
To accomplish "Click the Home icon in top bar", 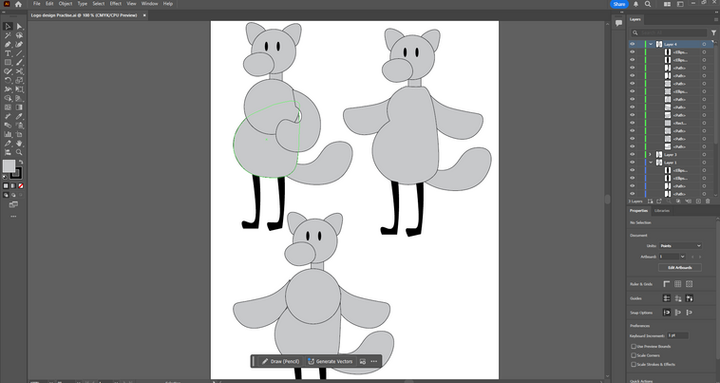I will [18, 4].
